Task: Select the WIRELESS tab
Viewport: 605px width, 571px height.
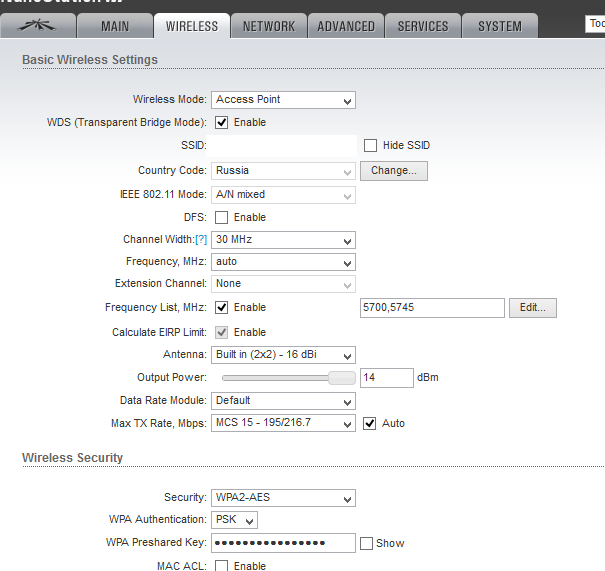Action: 192,26
